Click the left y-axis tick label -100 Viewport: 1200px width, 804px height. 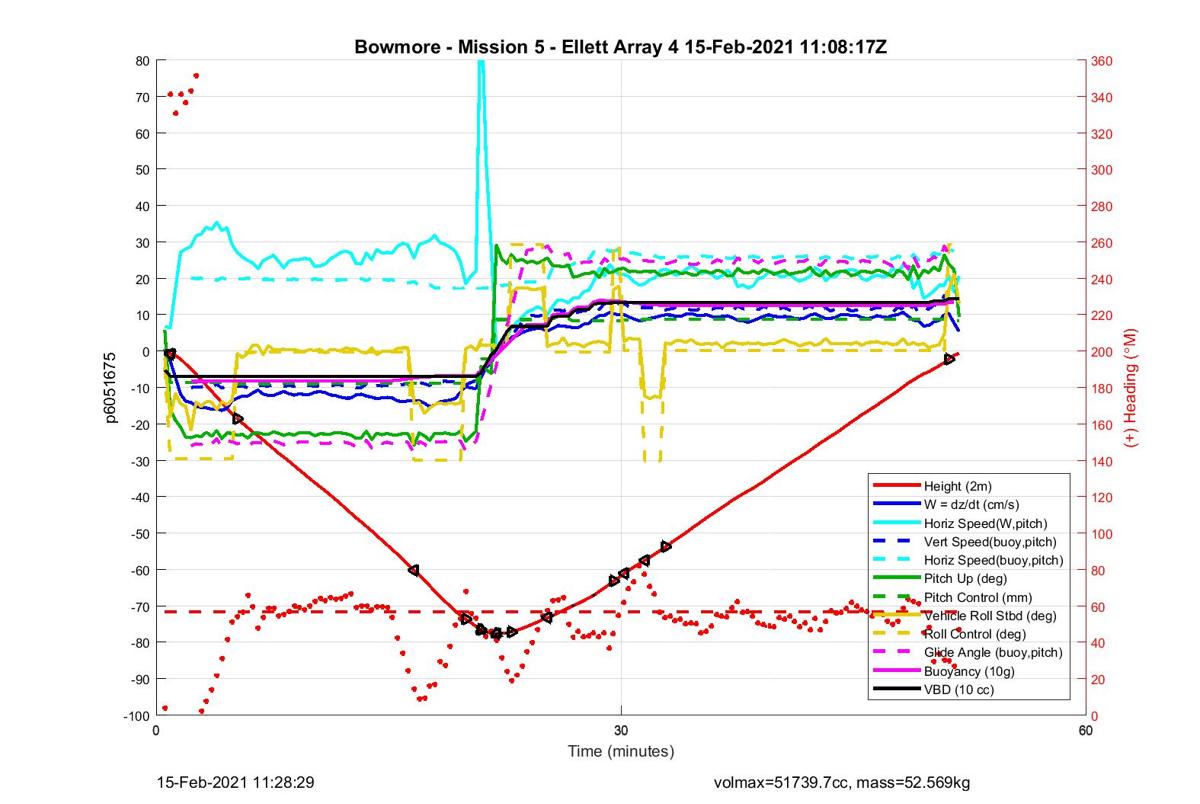[x=135, y=715]
